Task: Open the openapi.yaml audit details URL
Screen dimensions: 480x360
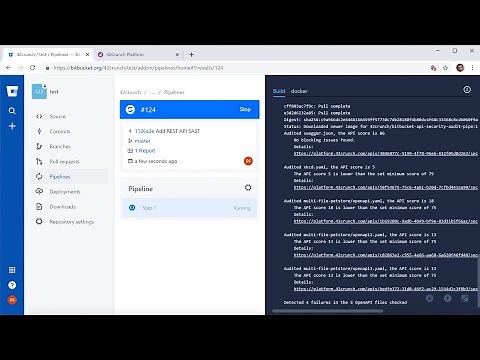Action: tap(386, 221)
